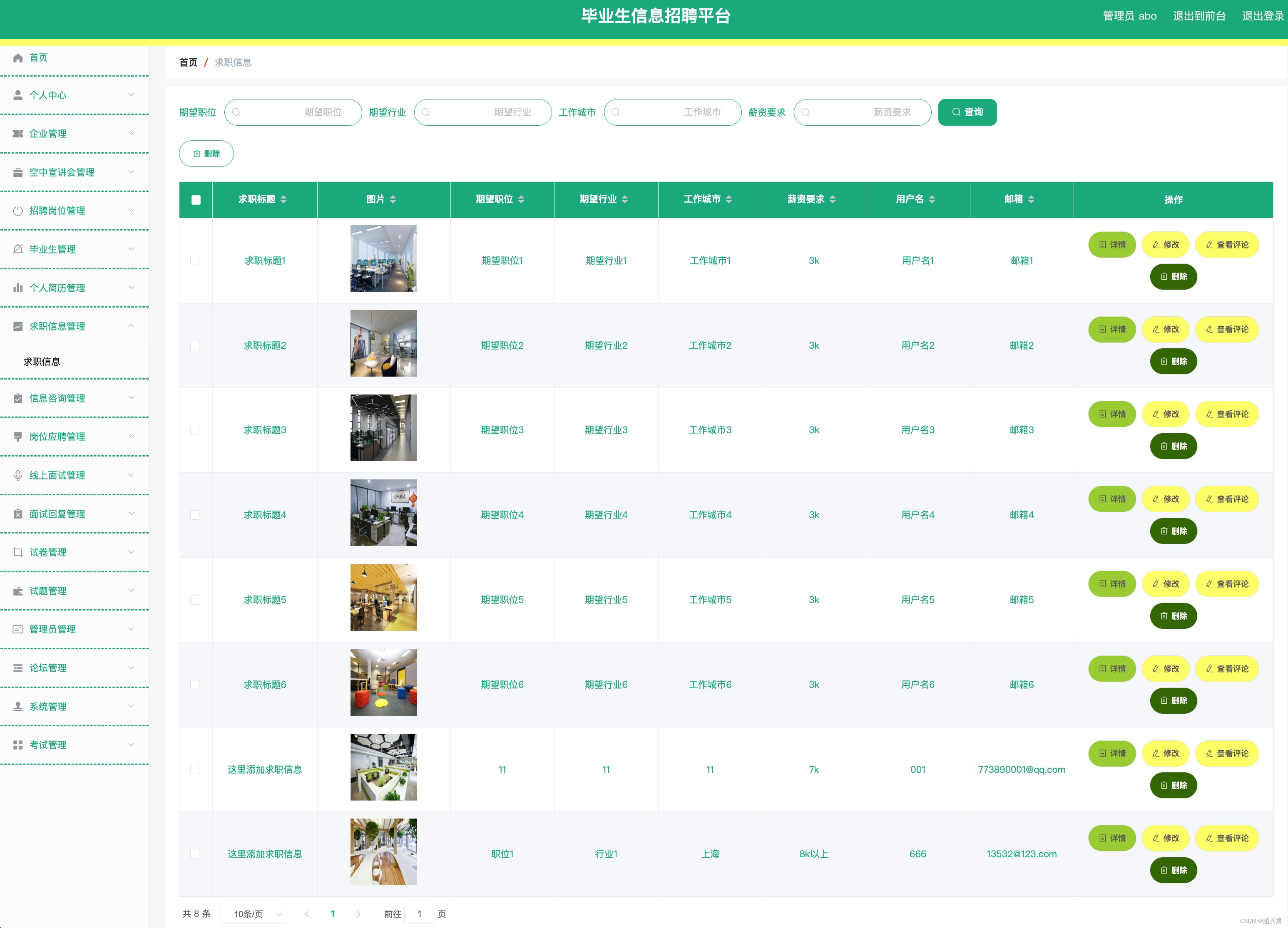Click the briefcase icon beside 空中宣讲会管理
This screenshot has width=1288, height=928.
17,172
